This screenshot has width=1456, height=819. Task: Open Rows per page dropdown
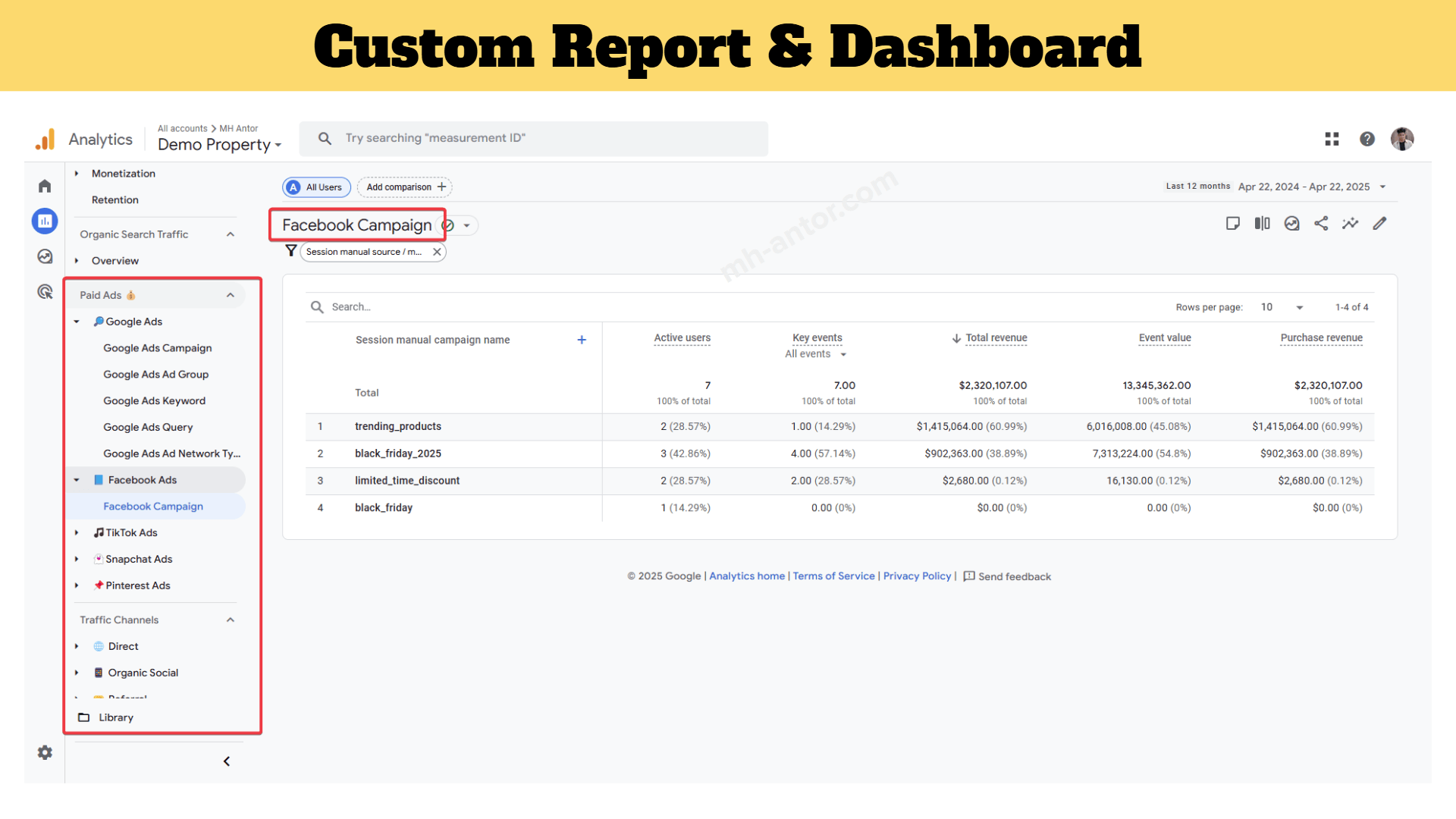(1282, 307)
